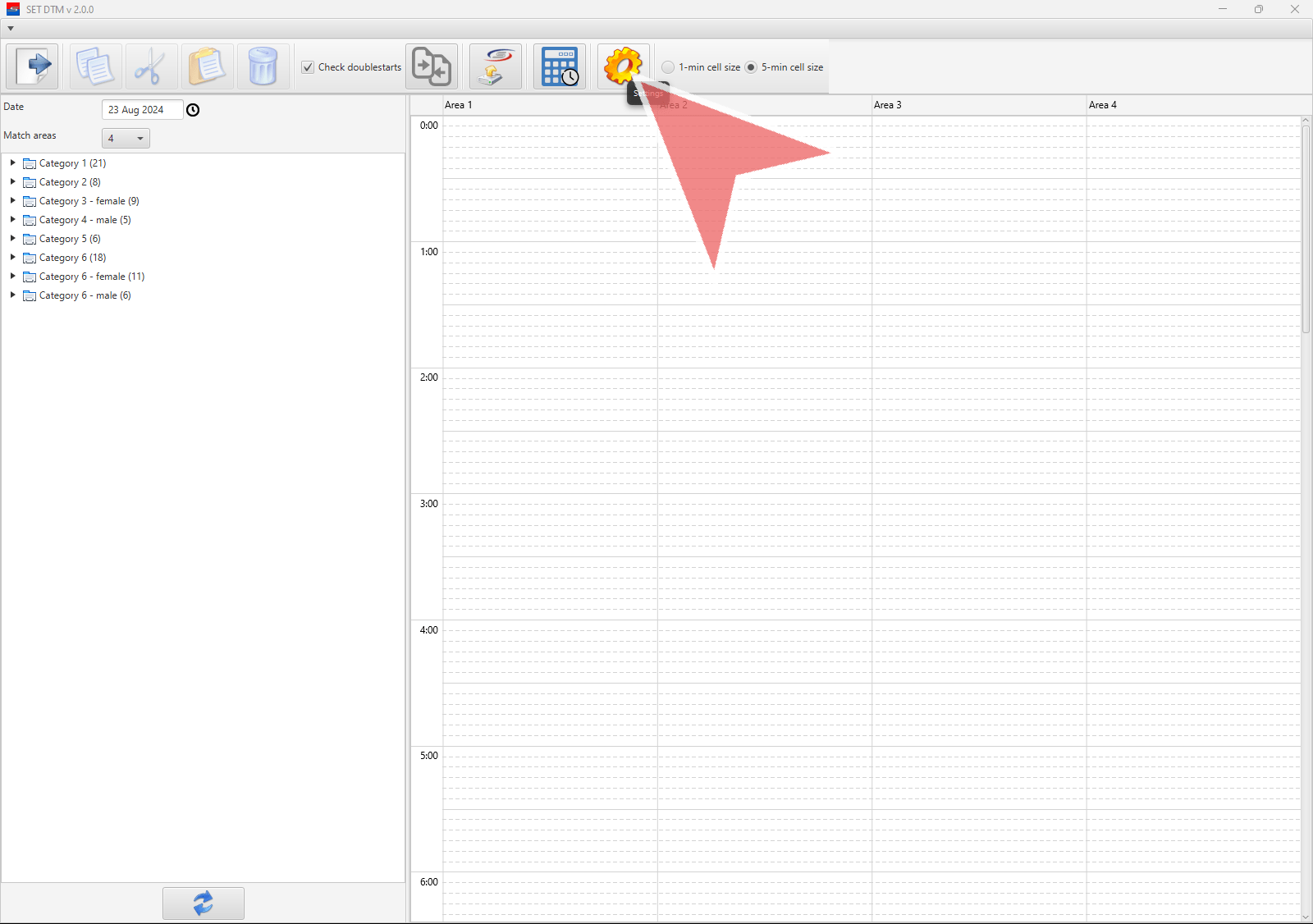Click the scissors Cut icon

[x=151, y=66]
